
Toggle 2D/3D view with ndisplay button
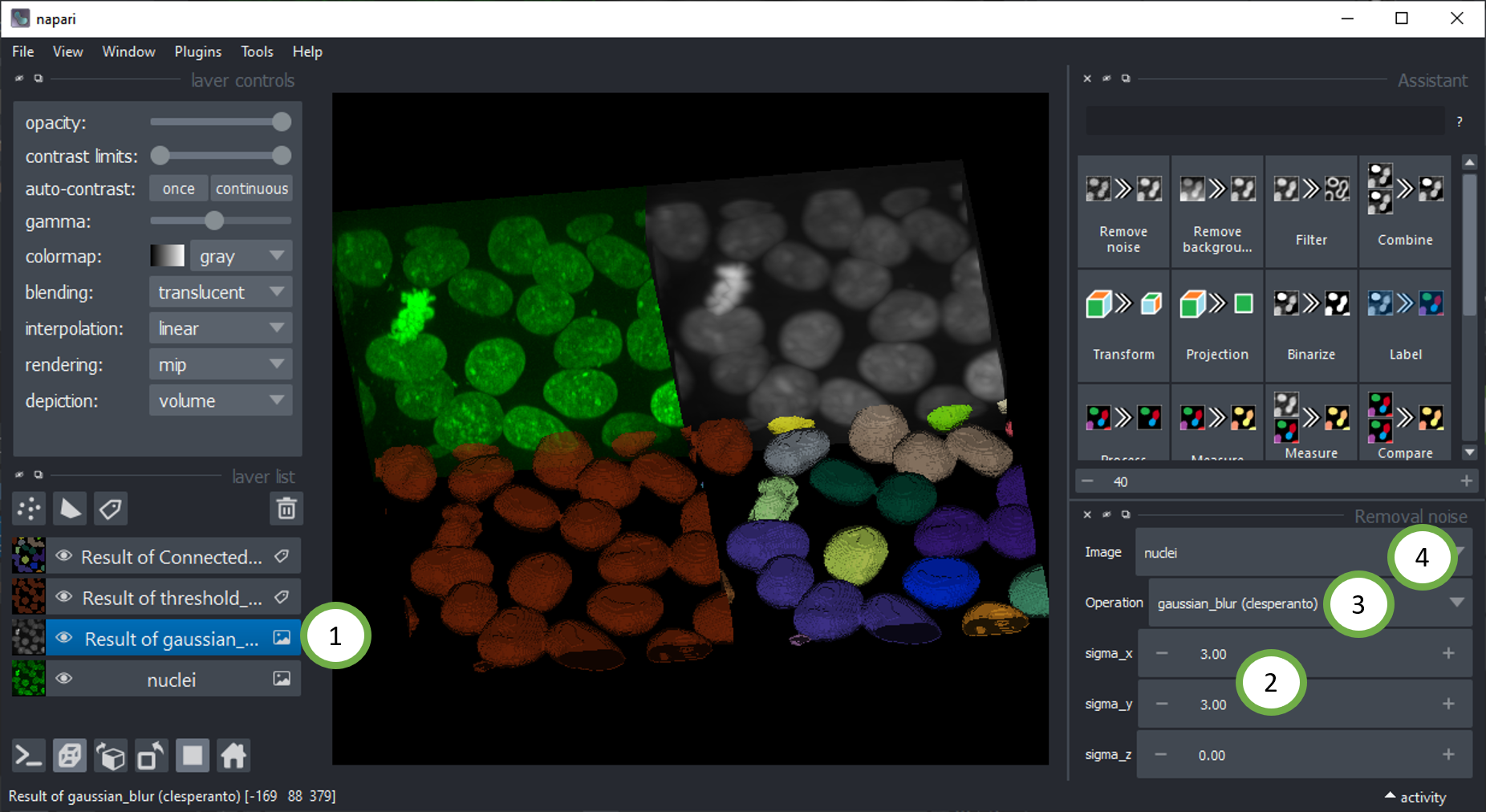tap(70, 756)
